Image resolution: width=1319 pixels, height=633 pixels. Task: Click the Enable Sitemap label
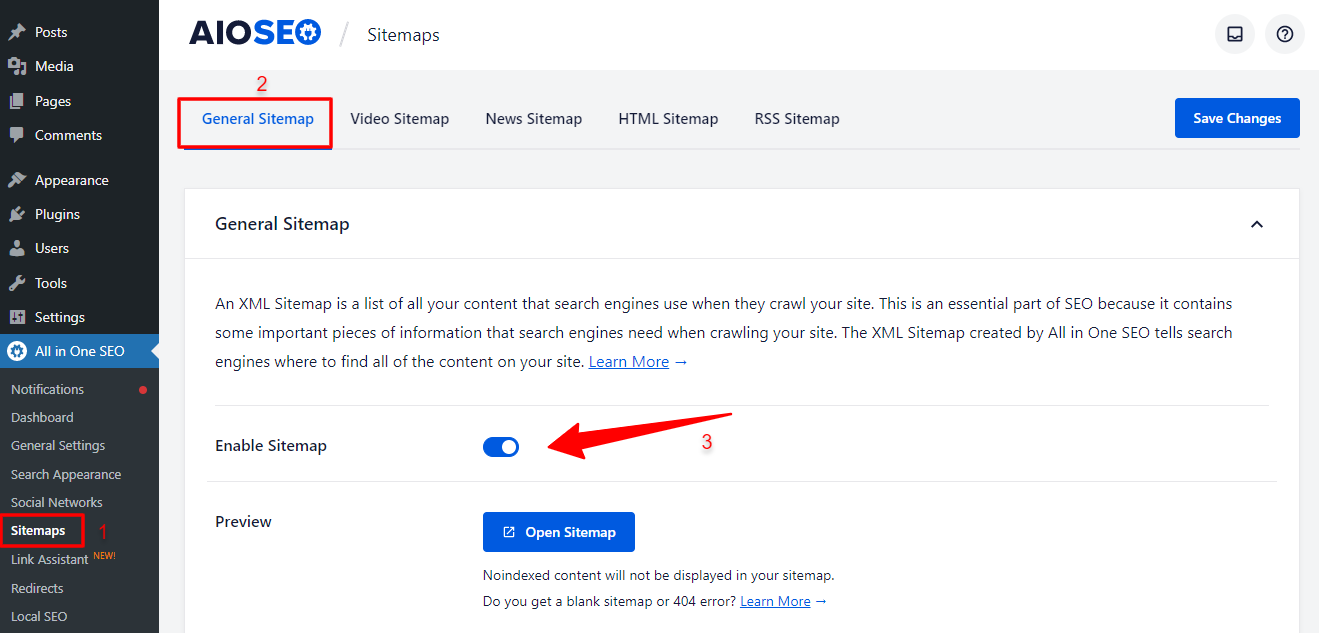coord(271,446)
